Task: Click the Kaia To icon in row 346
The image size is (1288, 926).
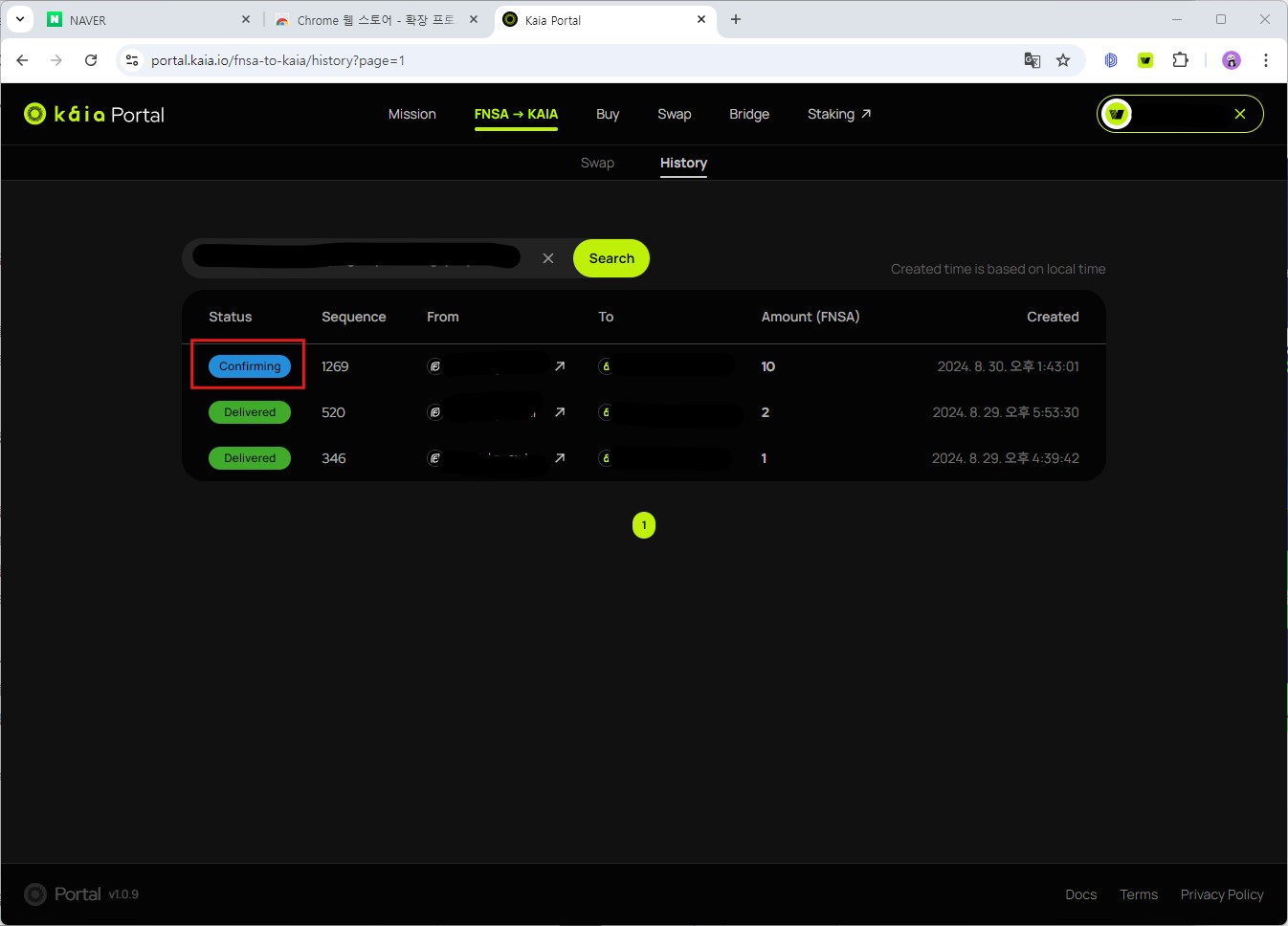Action: pos(606,458)
